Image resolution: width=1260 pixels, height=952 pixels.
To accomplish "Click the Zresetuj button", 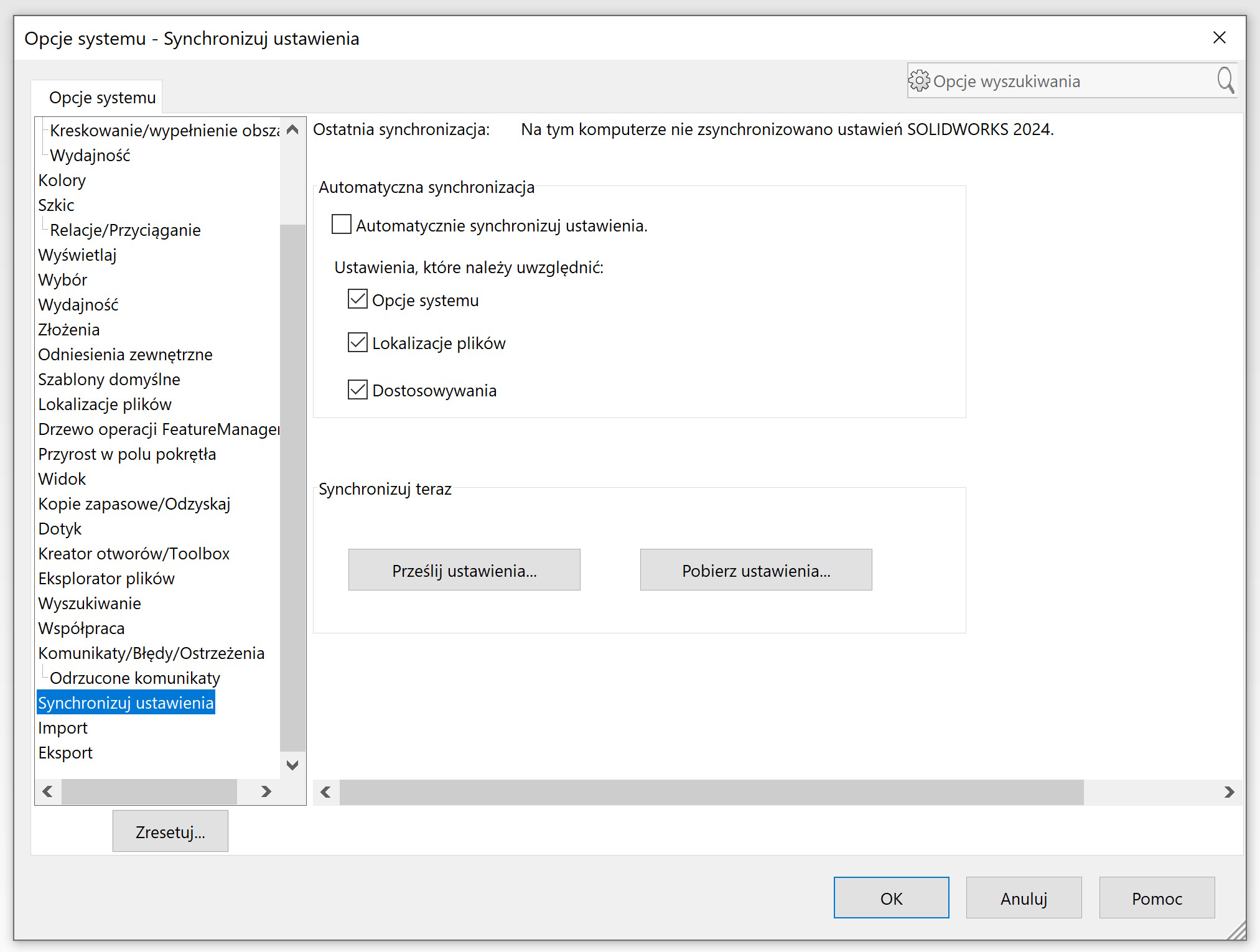I will point(170,831).
